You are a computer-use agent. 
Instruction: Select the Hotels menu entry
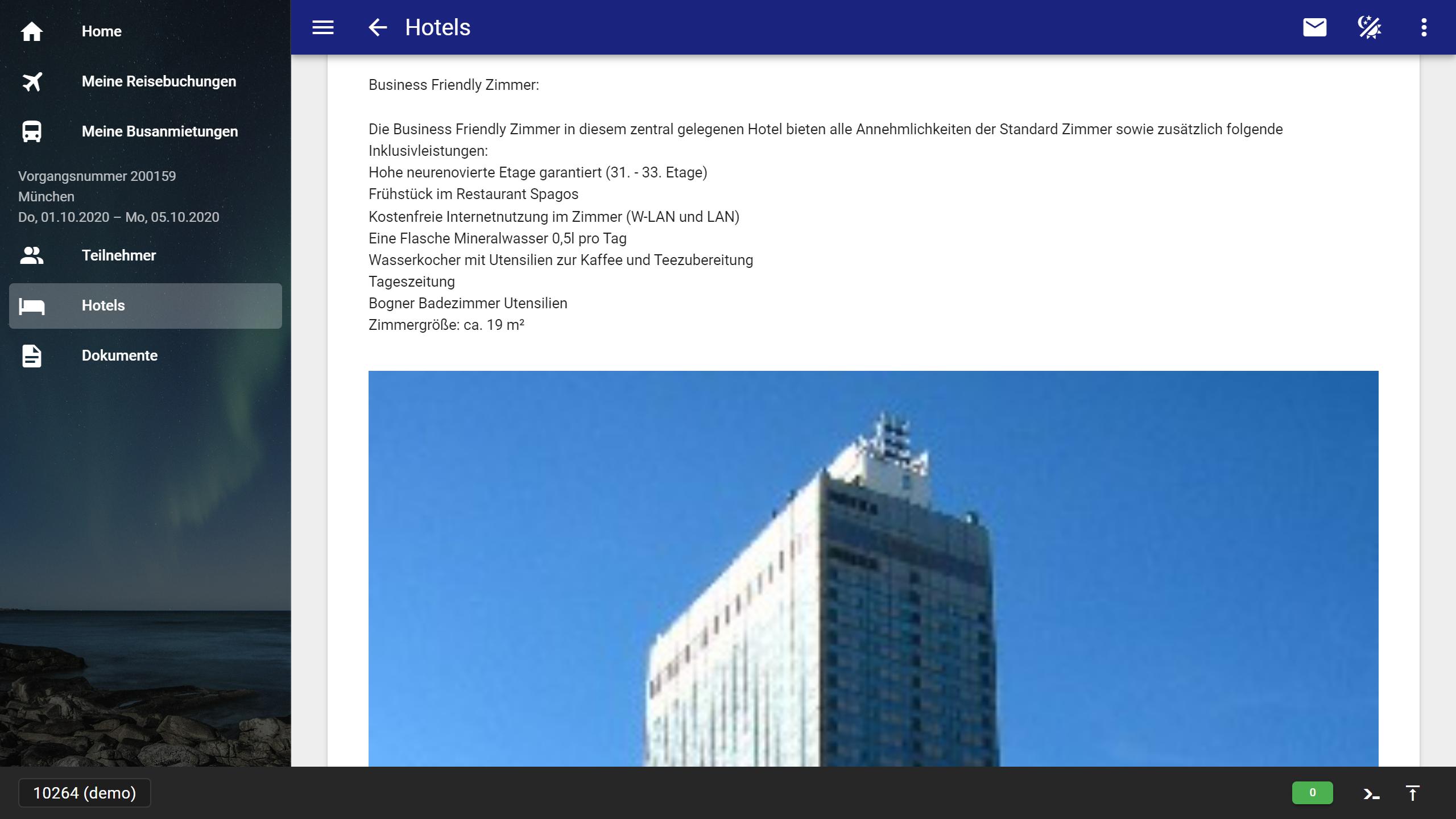[x=146, y=306]
